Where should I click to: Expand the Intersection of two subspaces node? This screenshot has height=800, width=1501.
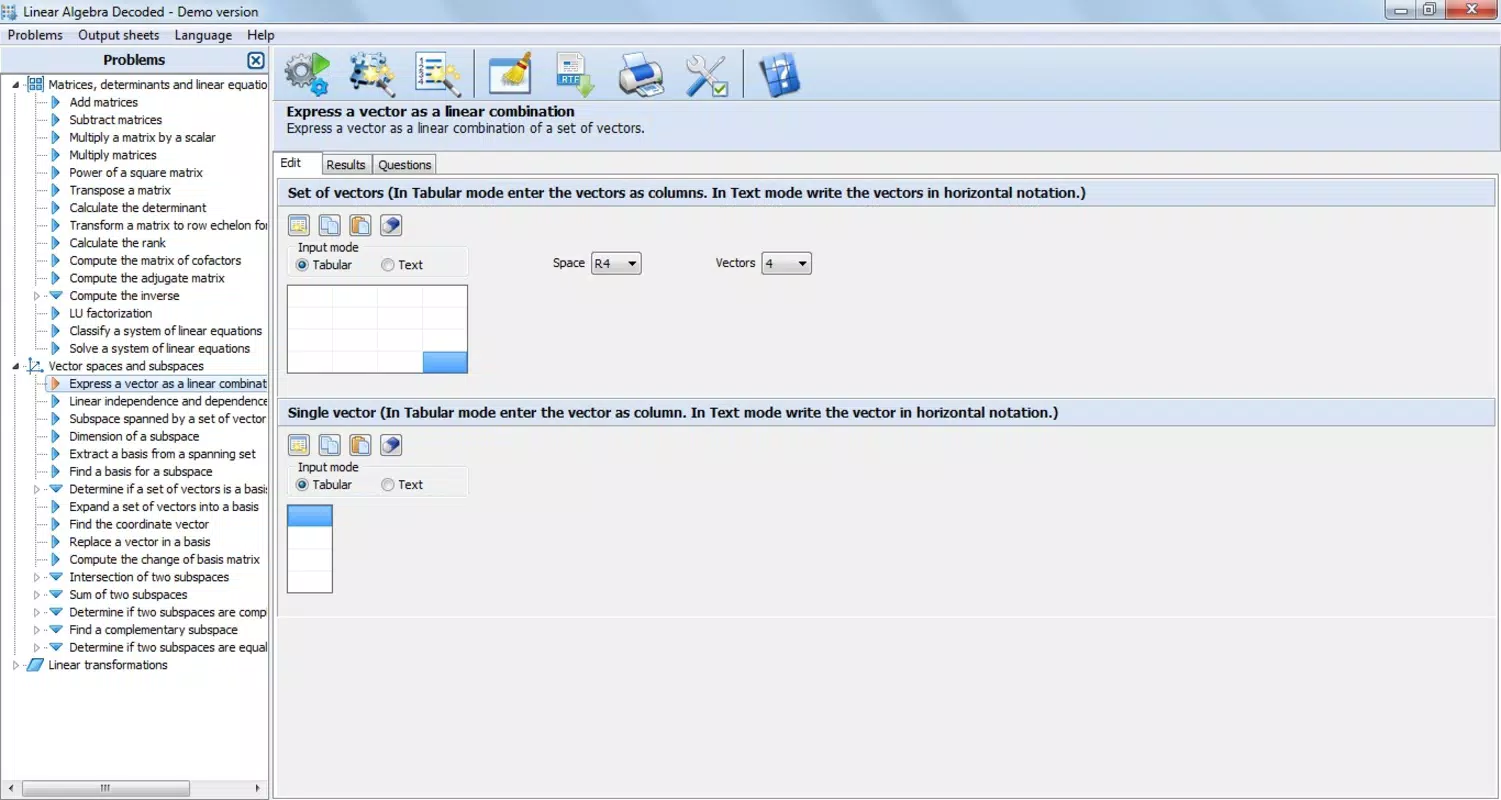point(37,577)
